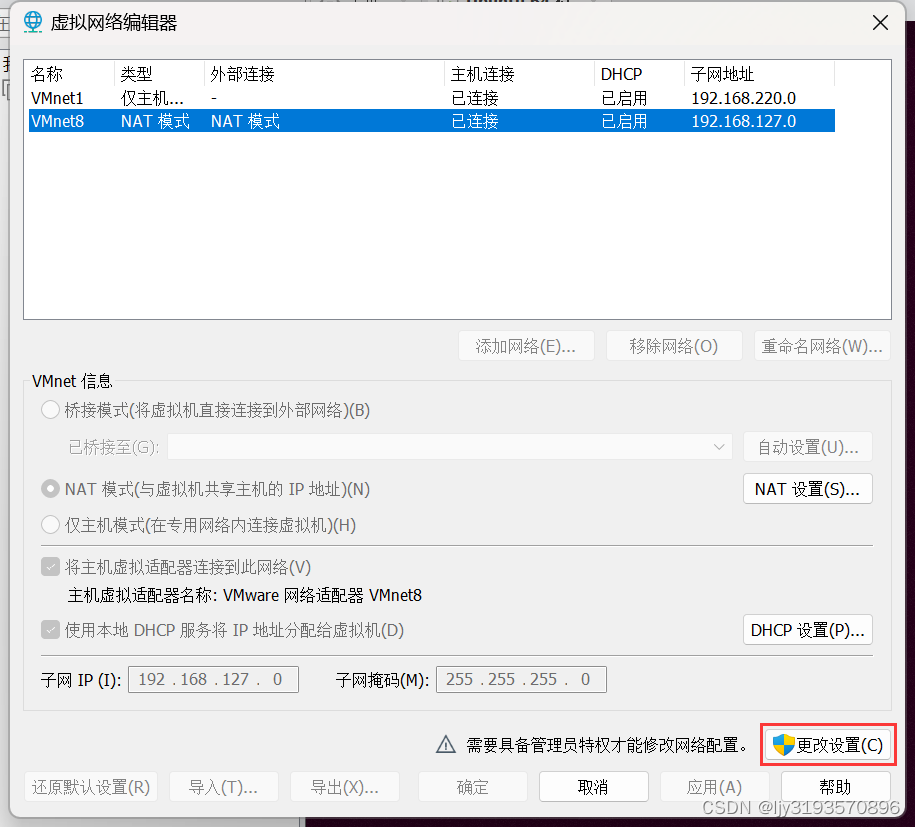
Task: Click 添加网络(E) button
Action: click(x=526, y=346)
